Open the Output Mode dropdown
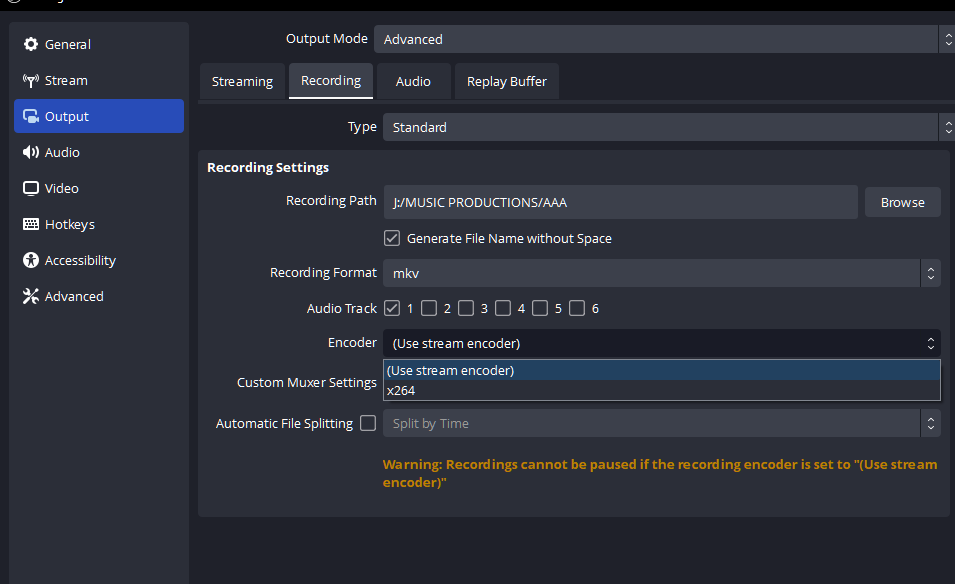This screenshot has width=955, height=584. click(660, 39)
